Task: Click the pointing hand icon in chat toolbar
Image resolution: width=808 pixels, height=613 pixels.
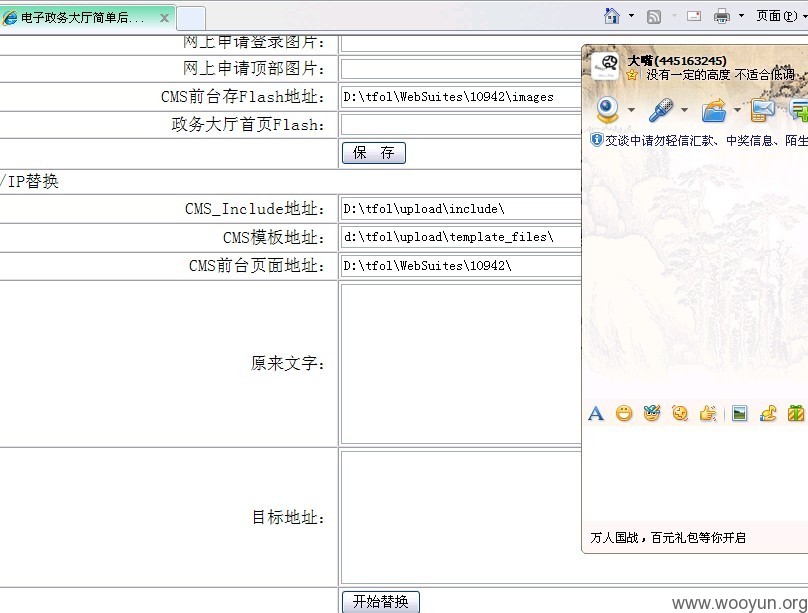Action: 708,413
